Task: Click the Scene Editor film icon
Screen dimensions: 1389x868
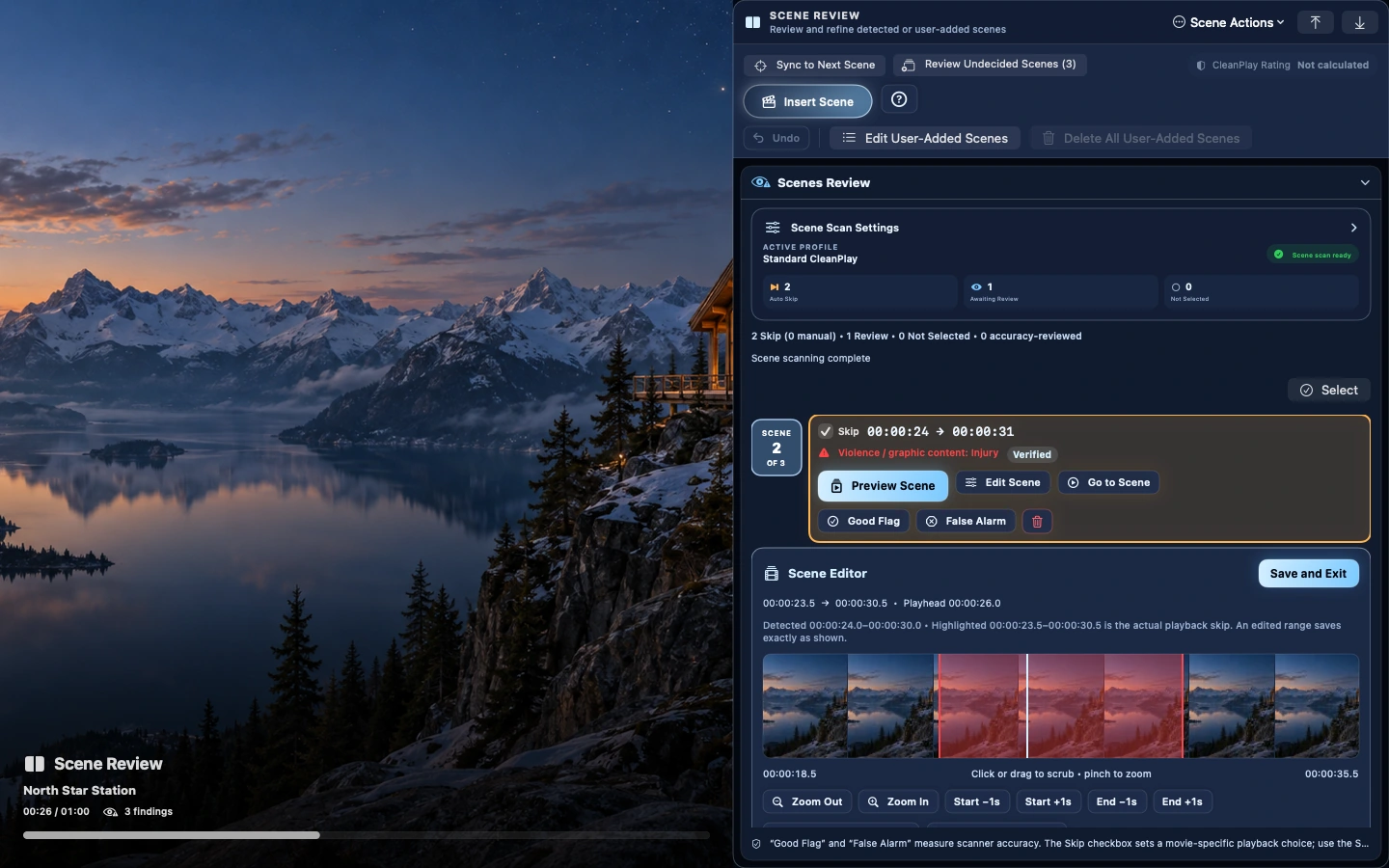Action: click(772, 573)
